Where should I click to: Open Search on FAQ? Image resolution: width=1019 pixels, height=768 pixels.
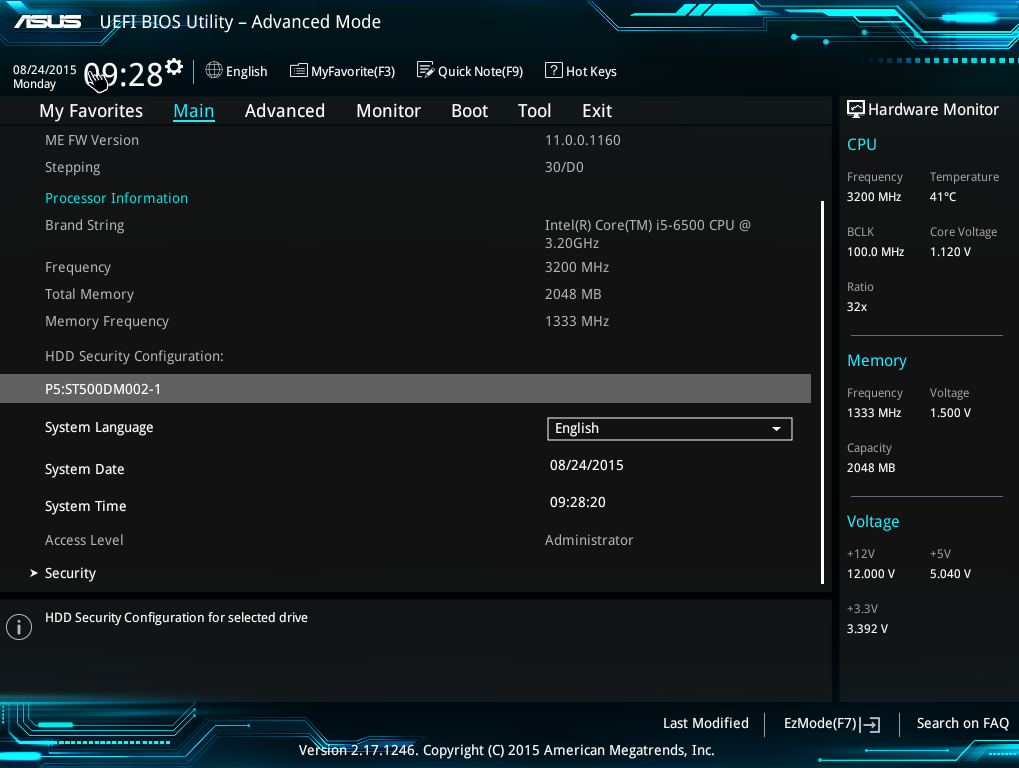point(962,723)
